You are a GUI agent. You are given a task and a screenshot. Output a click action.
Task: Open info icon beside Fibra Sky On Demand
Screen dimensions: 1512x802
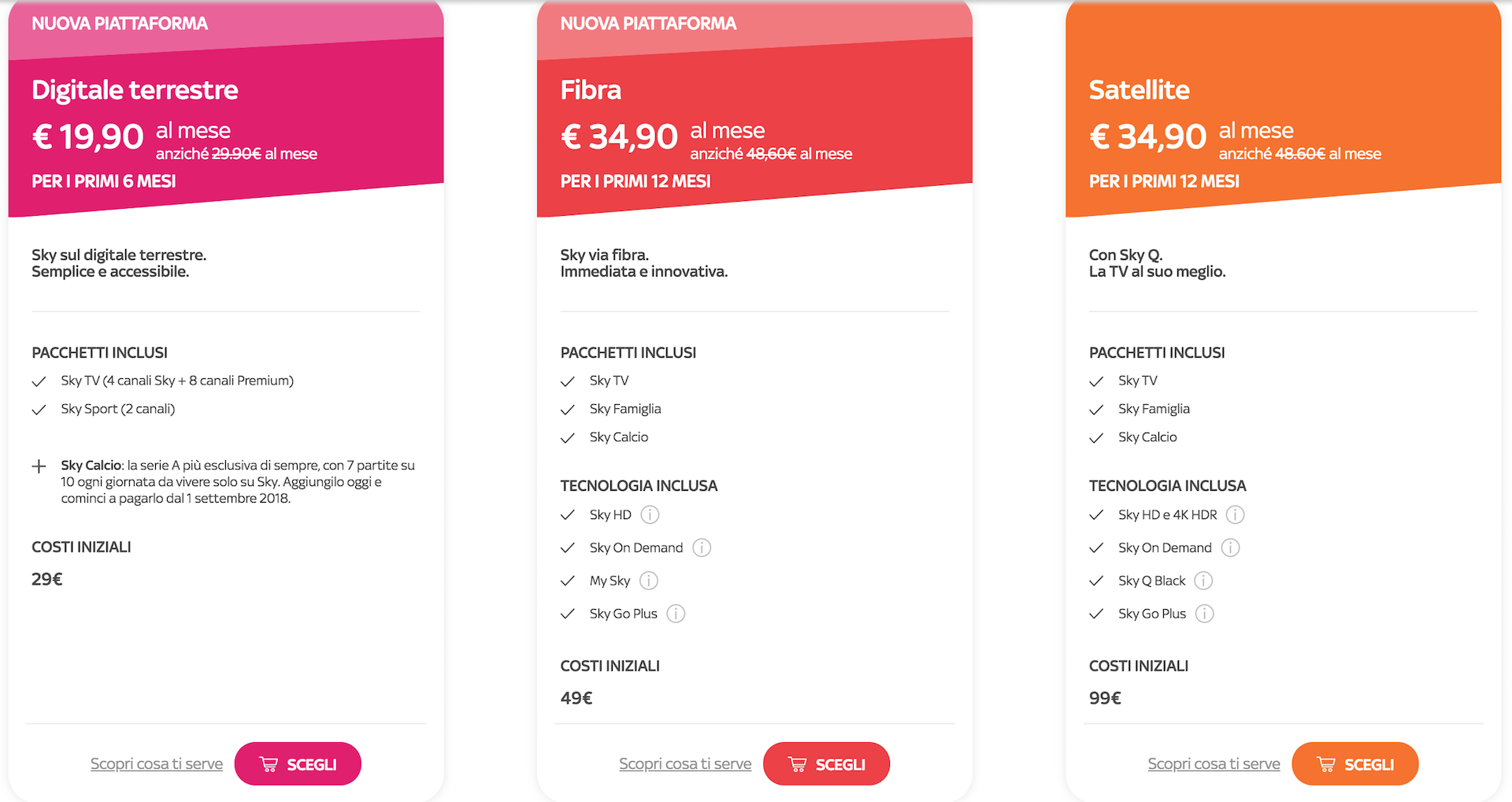702,548
